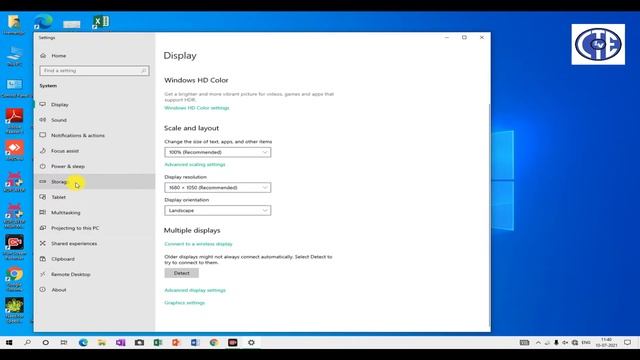Launch Microsoft Edge from the taskbar
640x360 pixels.
coord(83,342)
